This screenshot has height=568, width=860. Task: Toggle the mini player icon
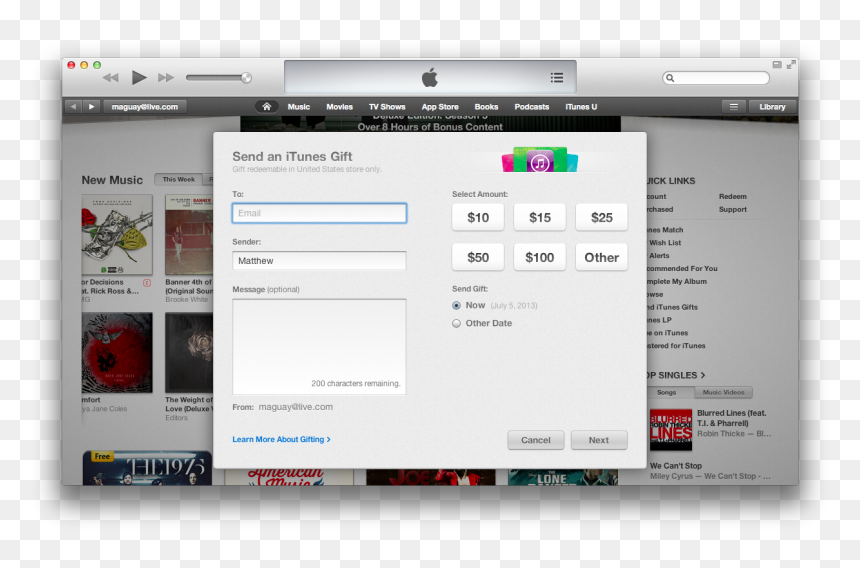tap(777, 65)
